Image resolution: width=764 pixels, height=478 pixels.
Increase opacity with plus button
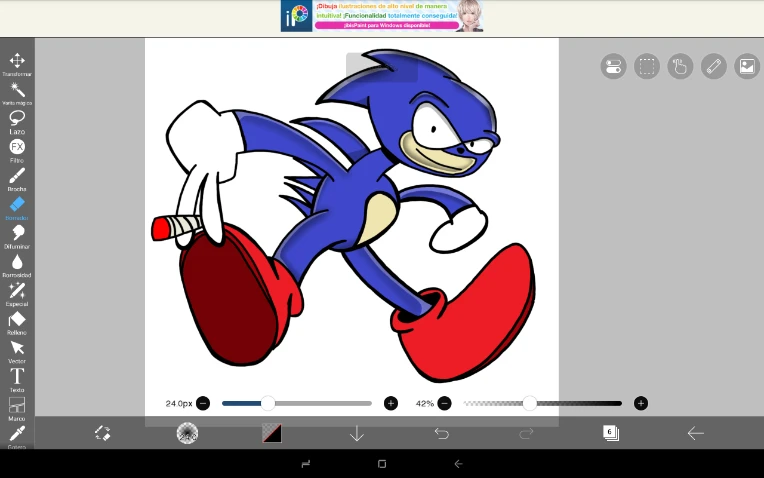(641, 403)
